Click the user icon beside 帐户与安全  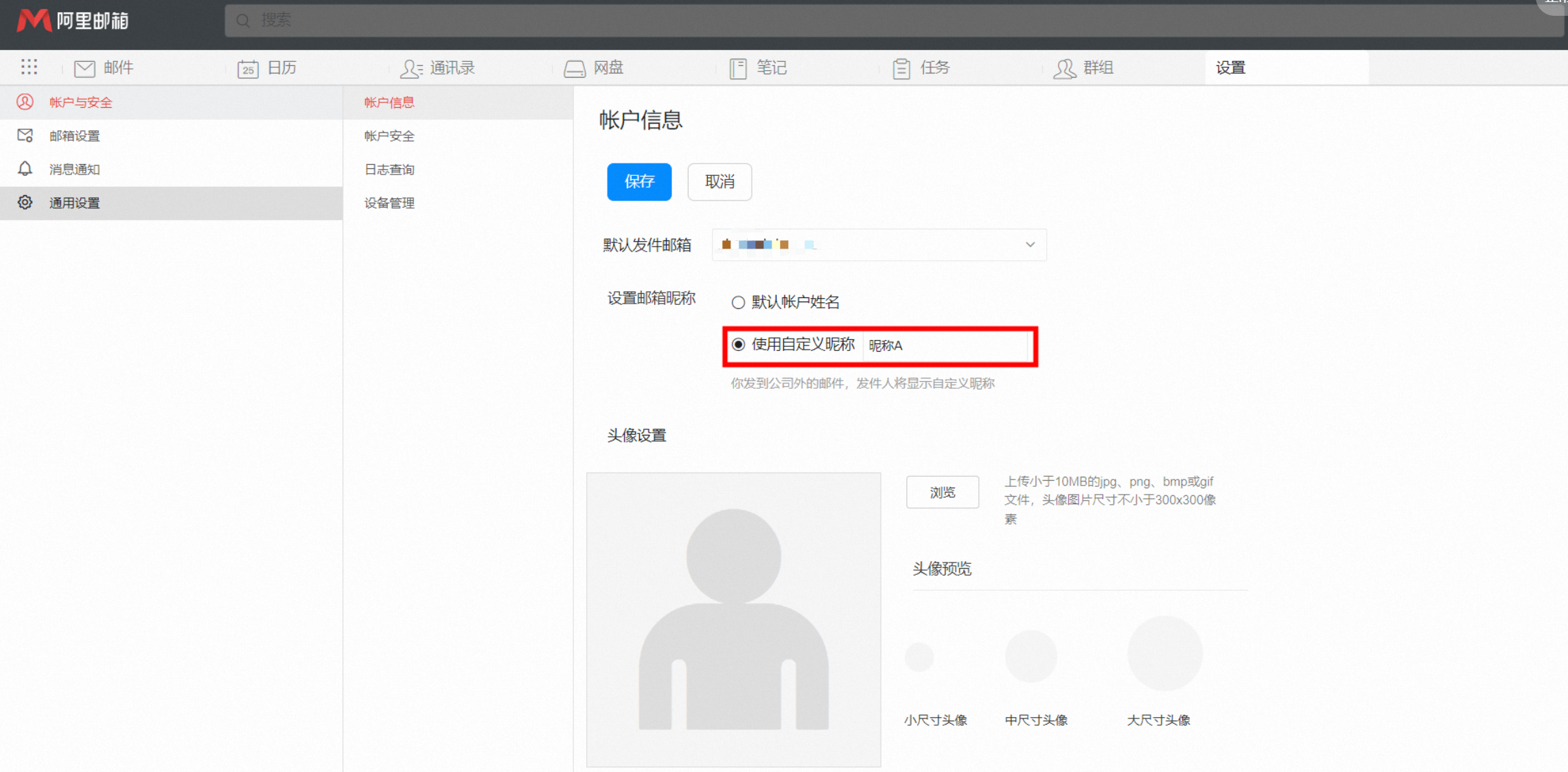[x=25, y=102]
